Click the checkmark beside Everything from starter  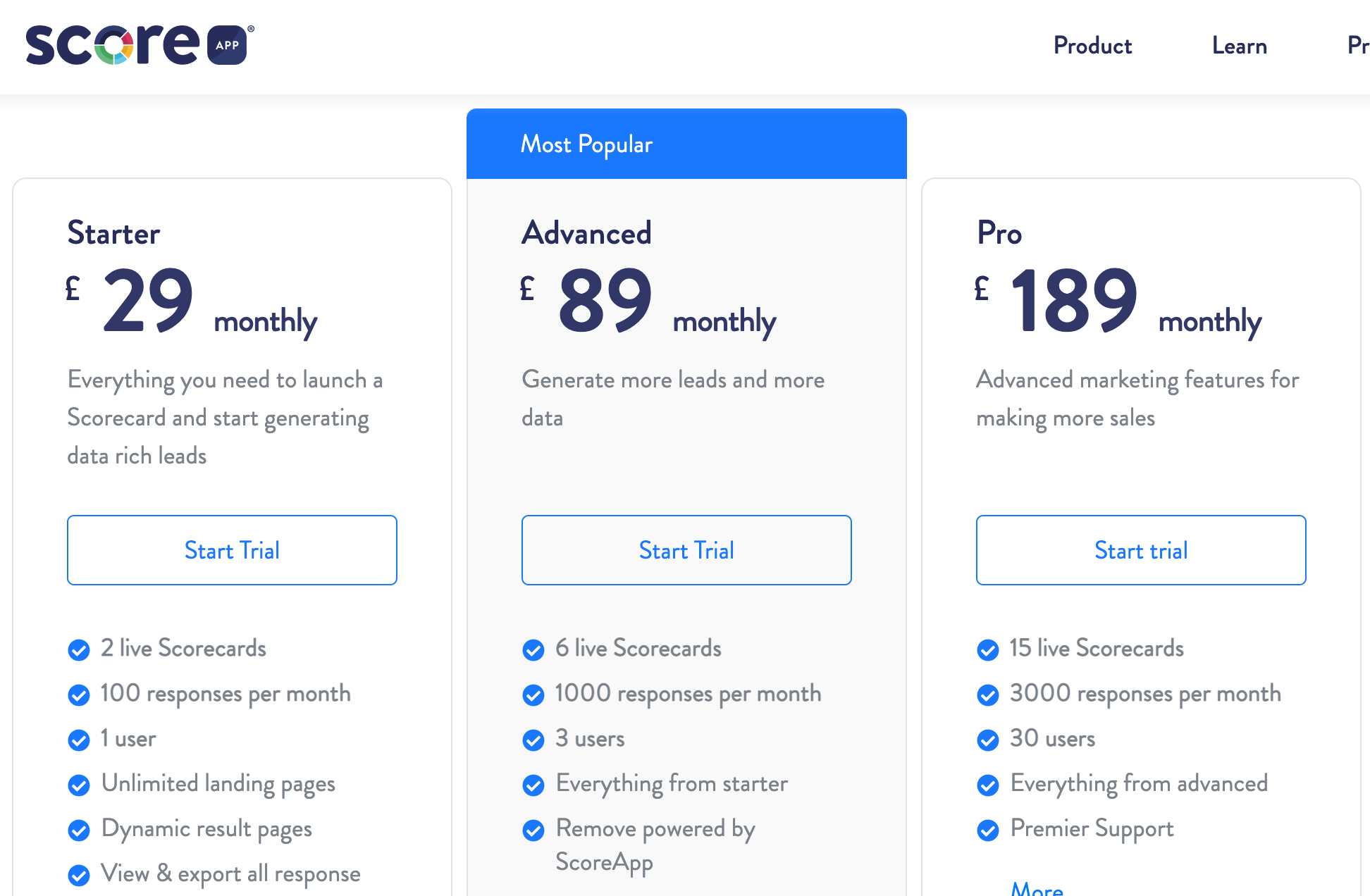(x=533, y=785)
